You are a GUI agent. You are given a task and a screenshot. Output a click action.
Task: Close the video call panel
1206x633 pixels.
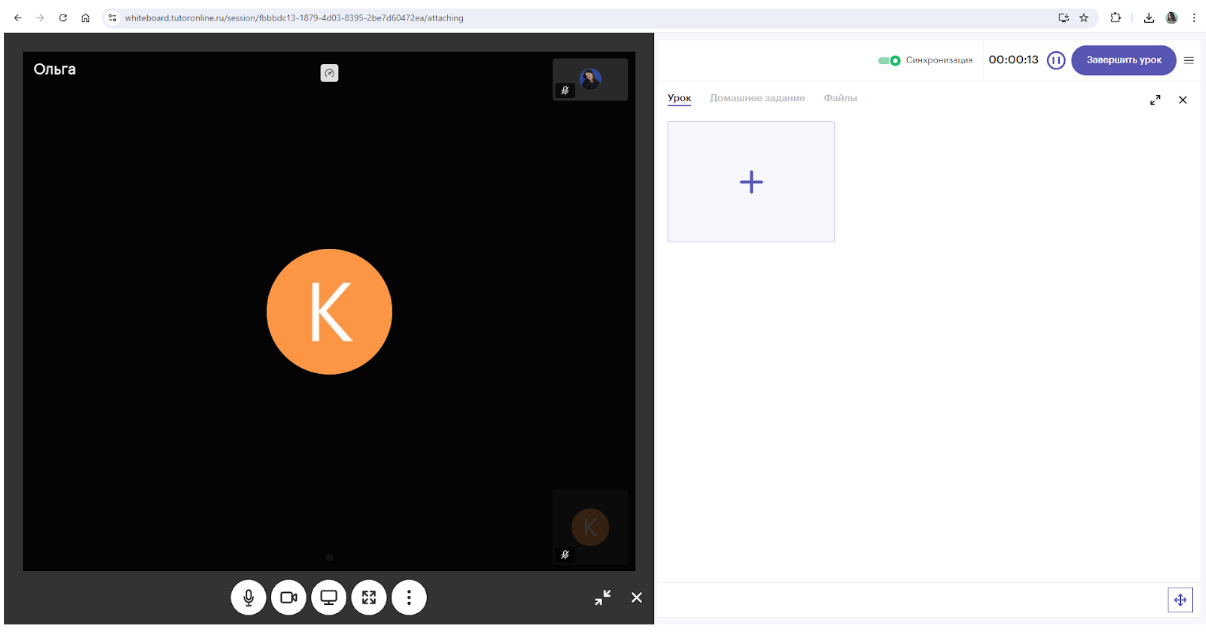pyautogui.click(x=637, y=597)
